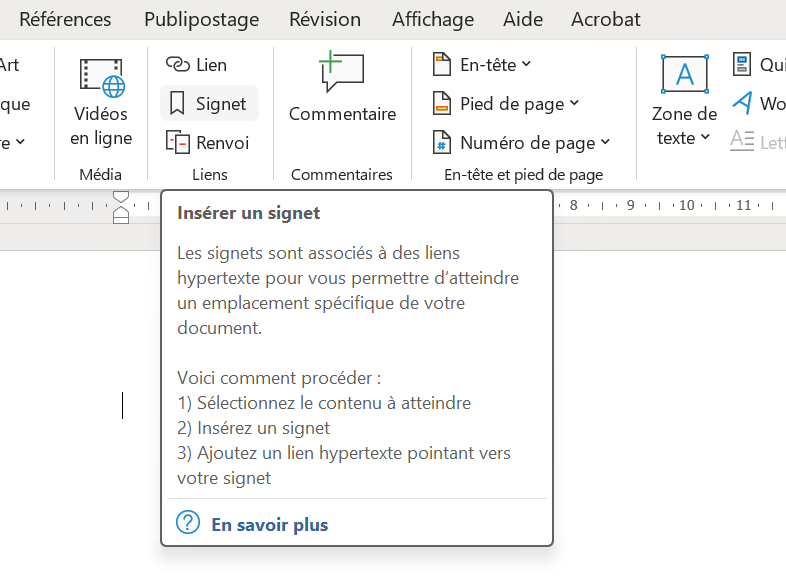Click the Zone de texte icon
Image resolution: width=786 pixels, height=585 pixels.
684,75
